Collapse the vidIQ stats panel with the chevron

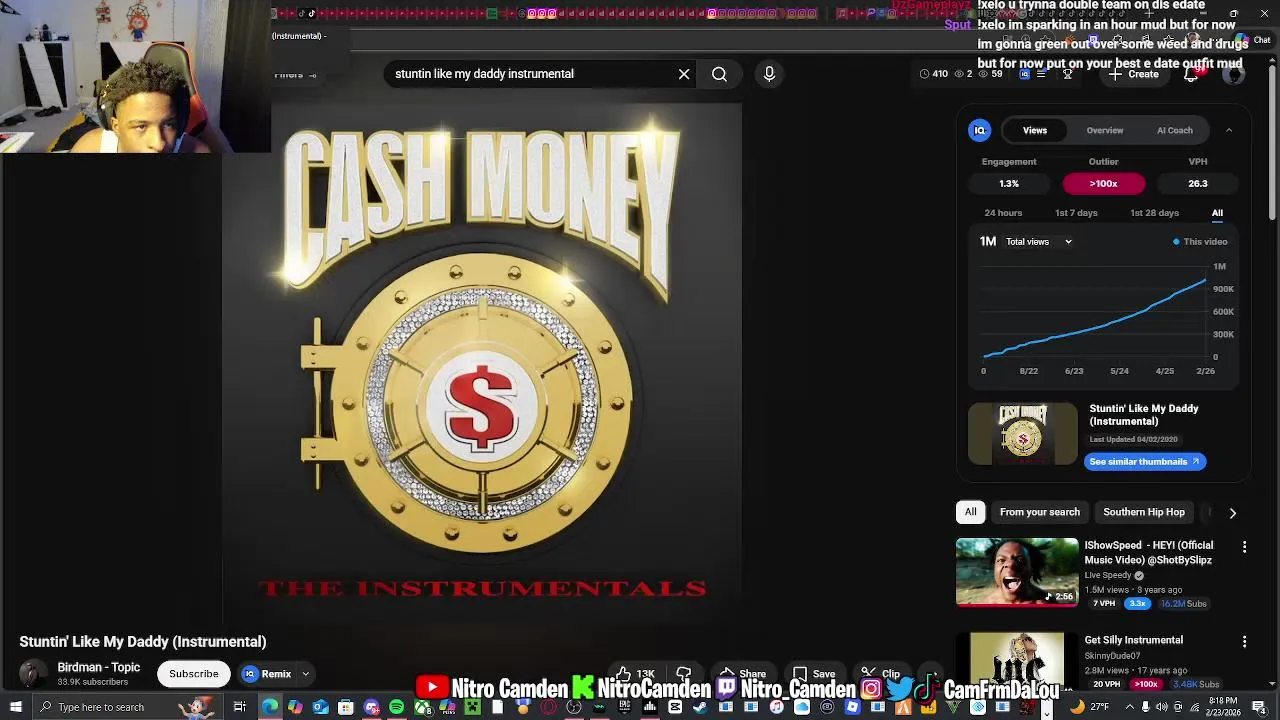tap(1229, 130)
